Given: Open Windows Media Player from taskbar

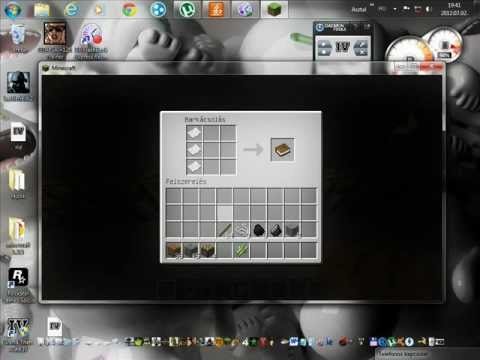Looking at the screenshot, I should [99, 10].
